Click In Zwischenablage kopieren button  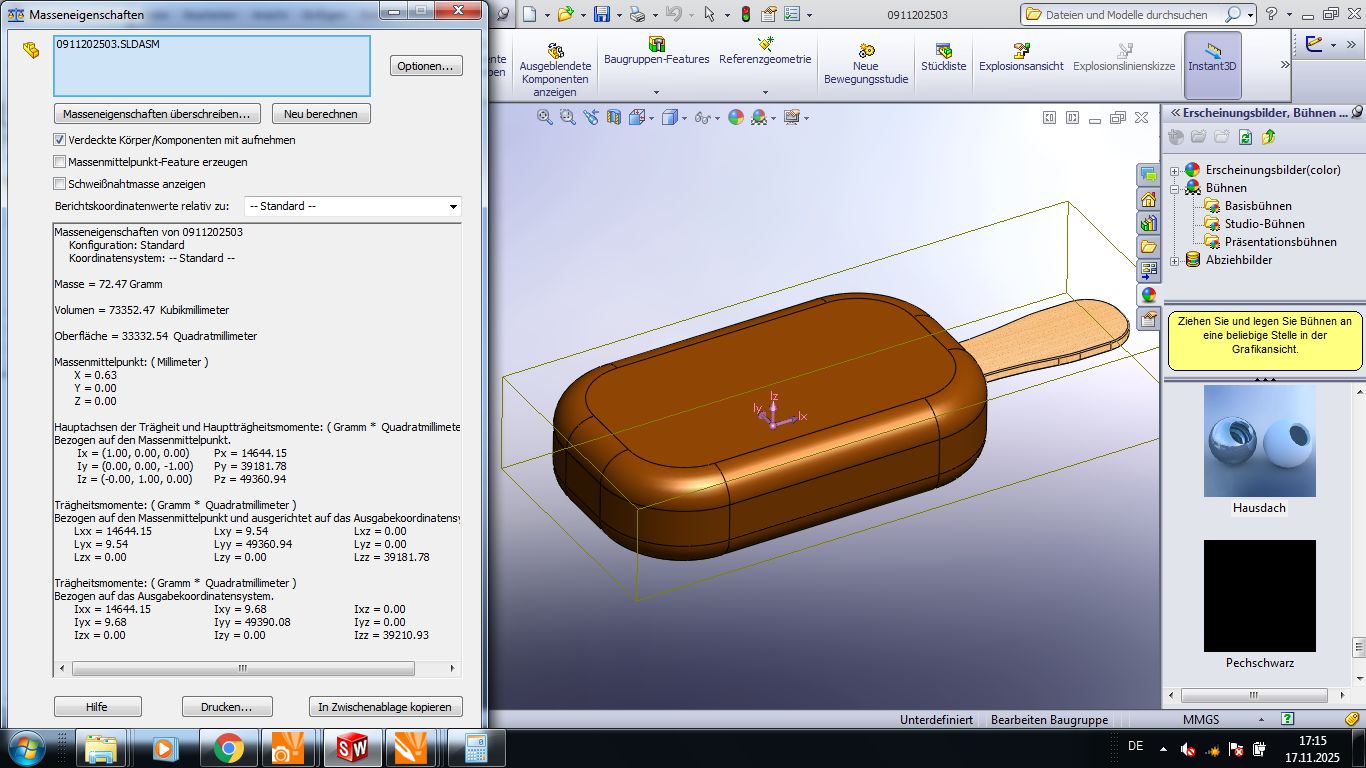click(x=386, y=707)
